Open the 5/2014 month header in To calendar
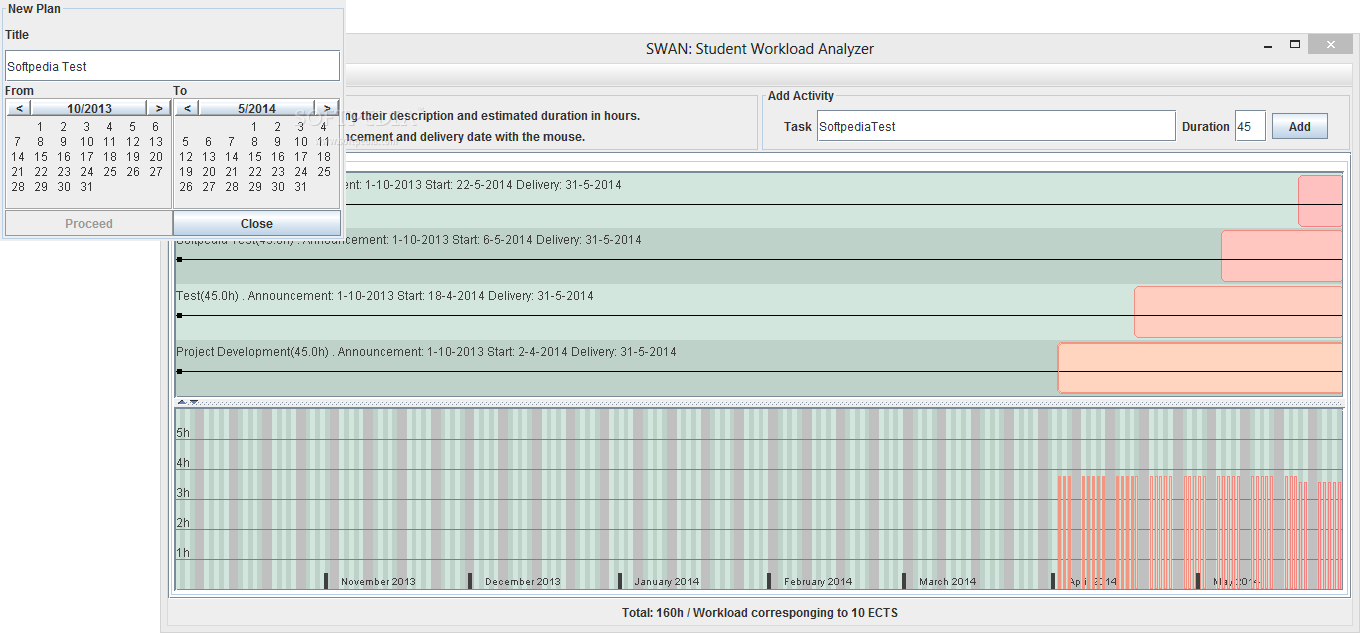 257,108
